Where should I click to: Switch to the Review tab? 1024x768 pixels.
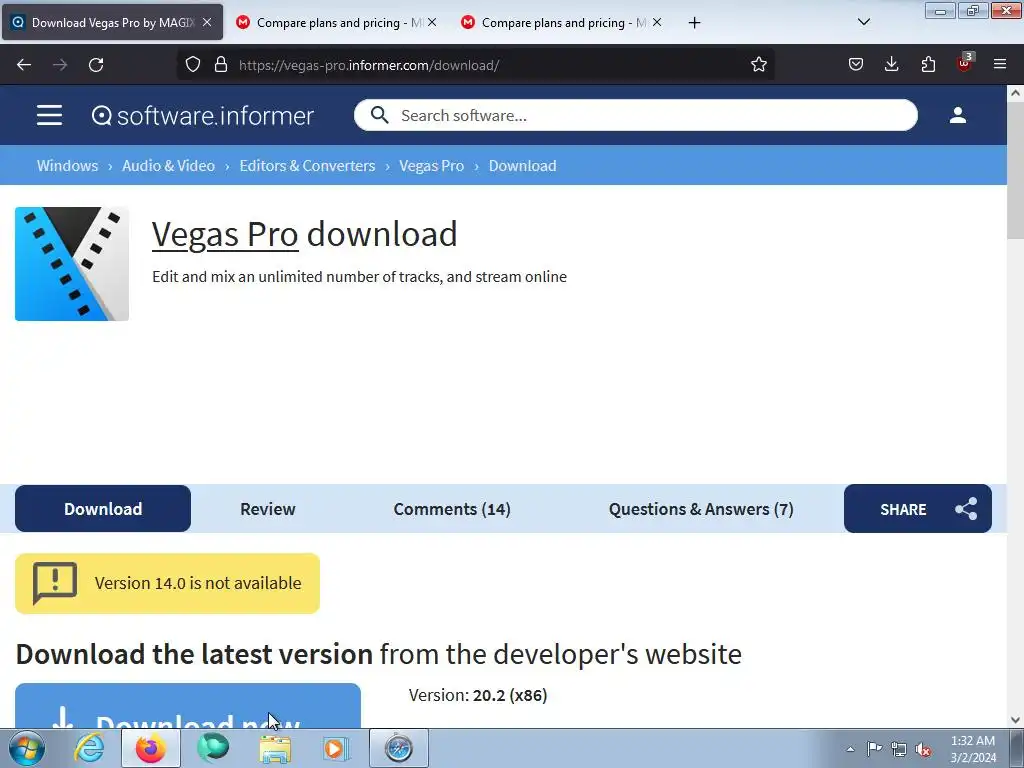point(268,509)
